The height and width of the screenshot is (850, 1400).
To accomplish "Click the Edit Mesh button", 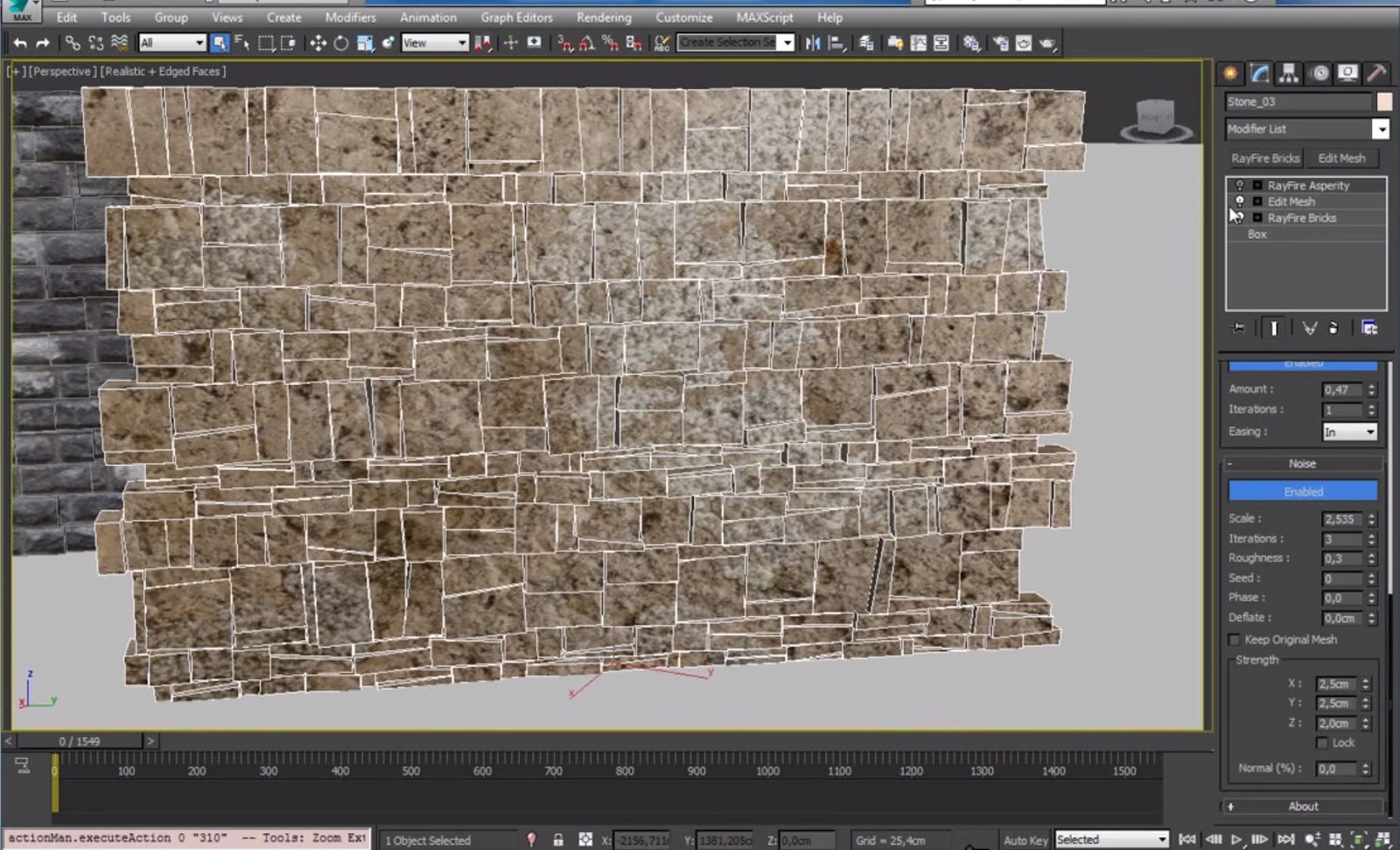I will point(1341,158).
